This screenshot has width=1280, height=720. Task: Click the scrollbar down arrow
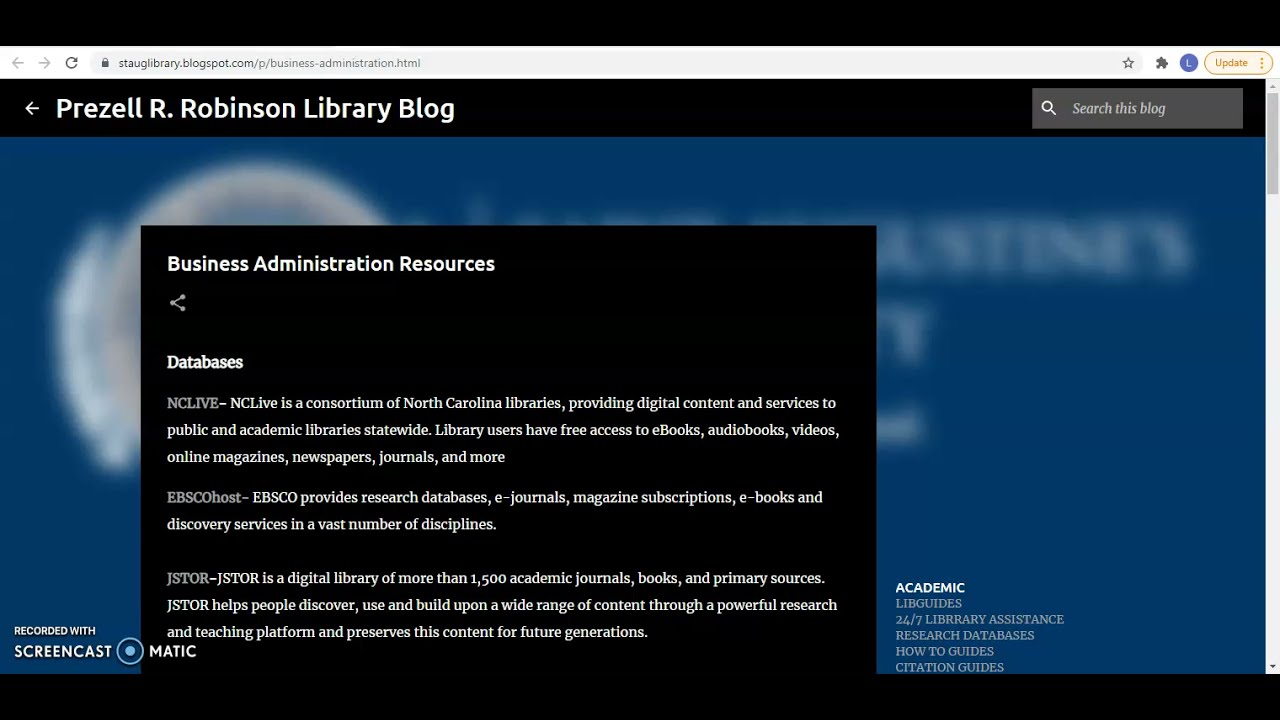pyautogui.click(x=1272, y=666)
